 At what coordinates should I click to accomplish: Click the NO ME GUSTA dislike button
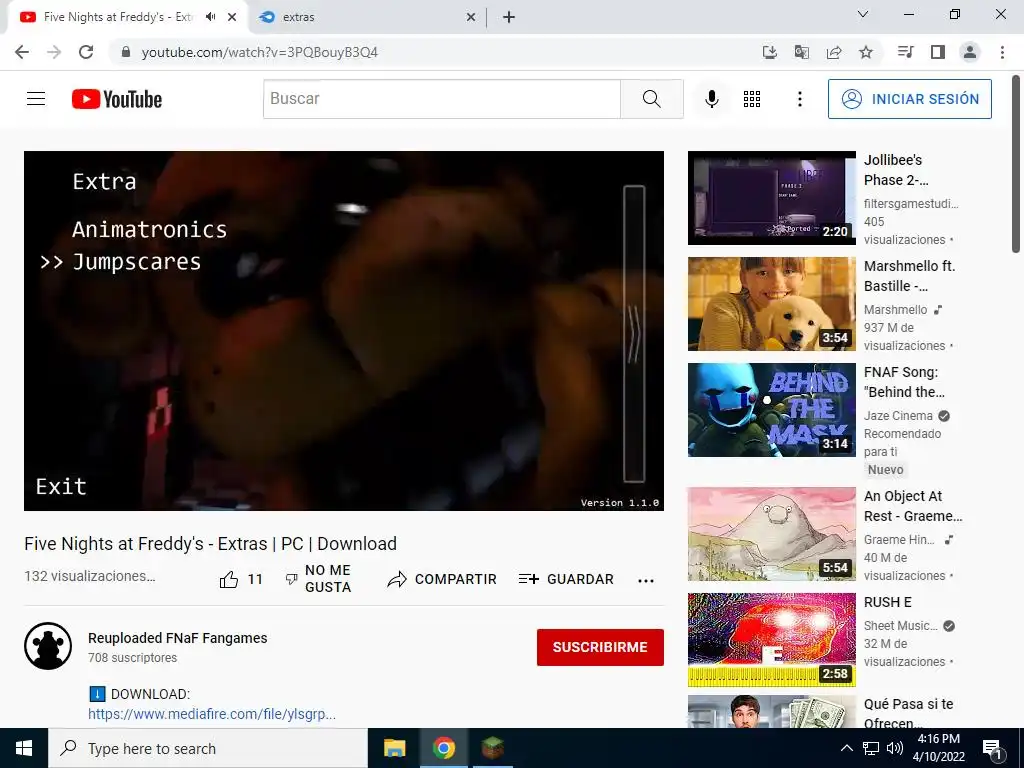(x=318, y=579)
